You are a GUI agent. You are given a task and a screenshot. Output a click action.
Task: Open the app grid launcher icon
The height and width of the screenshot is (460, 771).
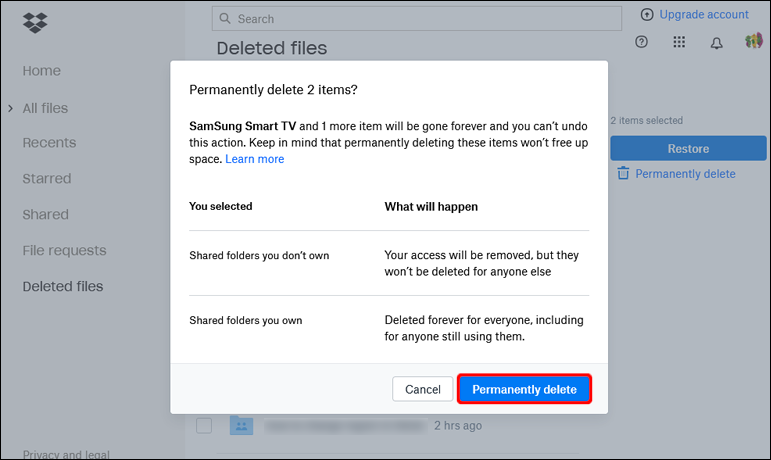click(679, 42)
